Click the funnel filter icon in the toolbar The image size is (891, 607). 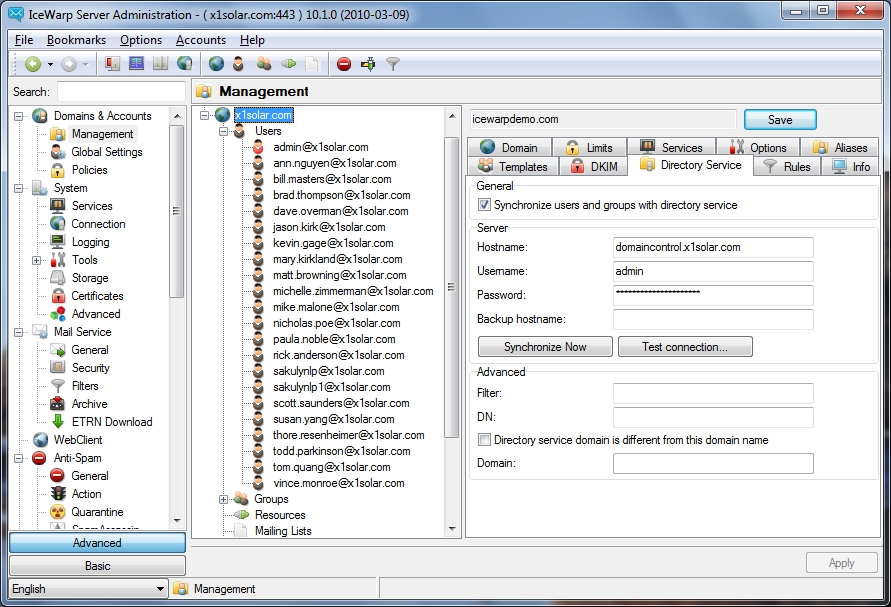click(393, 64)
